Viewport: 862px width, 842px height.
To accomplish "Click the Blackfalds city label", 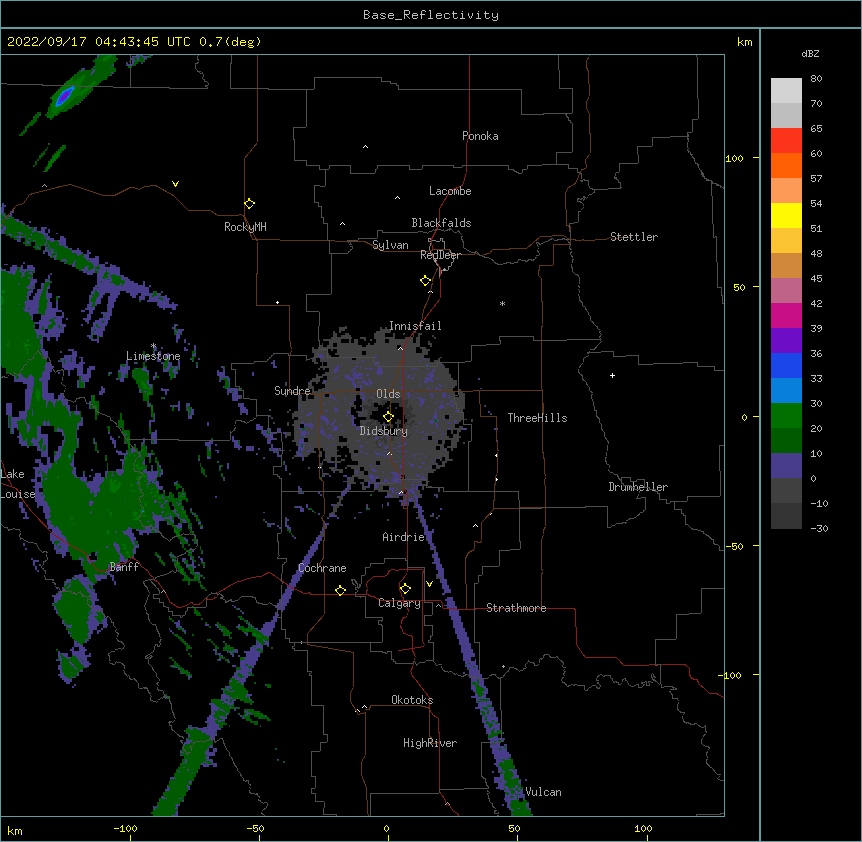I will (x=441, y=223).
